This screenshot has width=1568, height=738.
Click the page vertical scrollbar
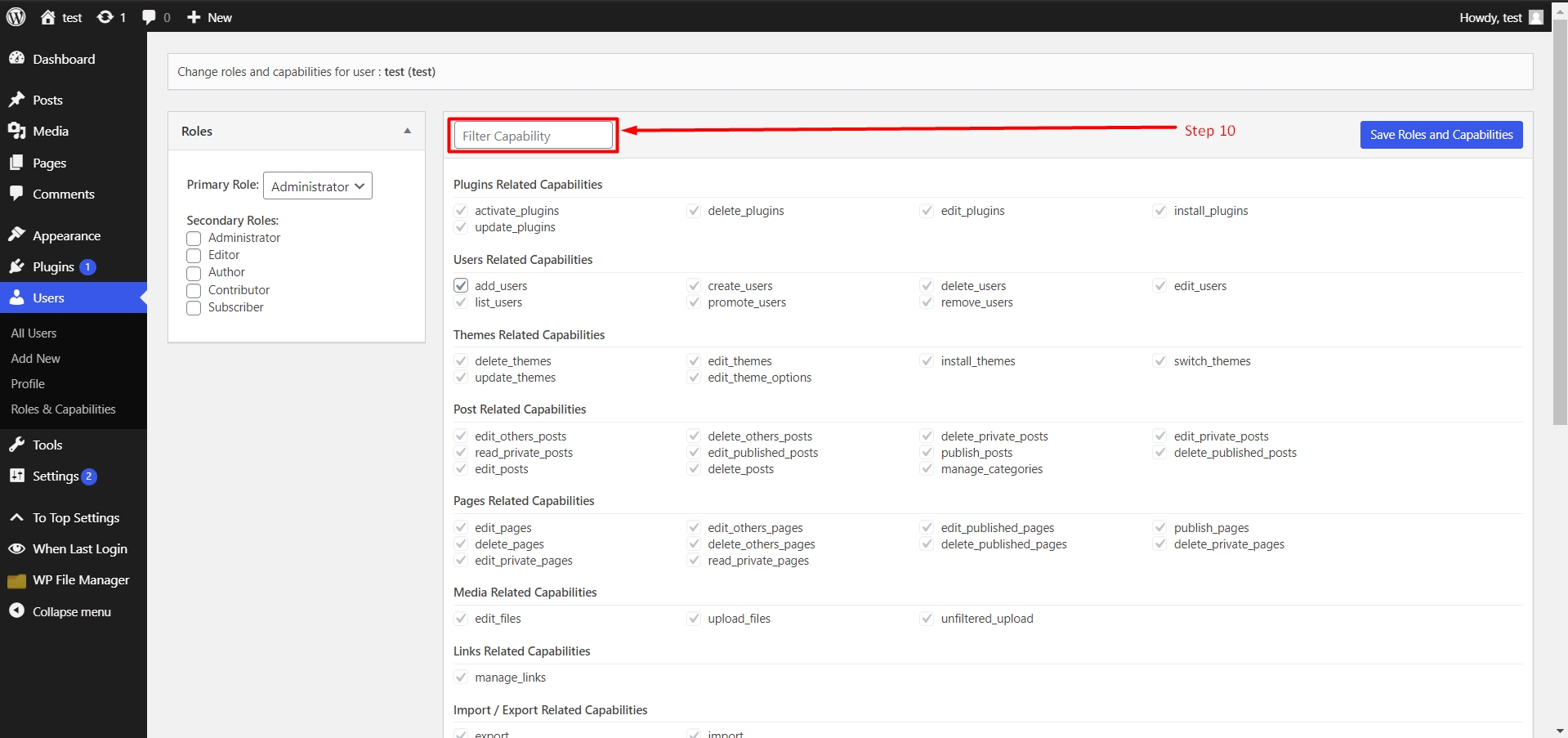1560,221
